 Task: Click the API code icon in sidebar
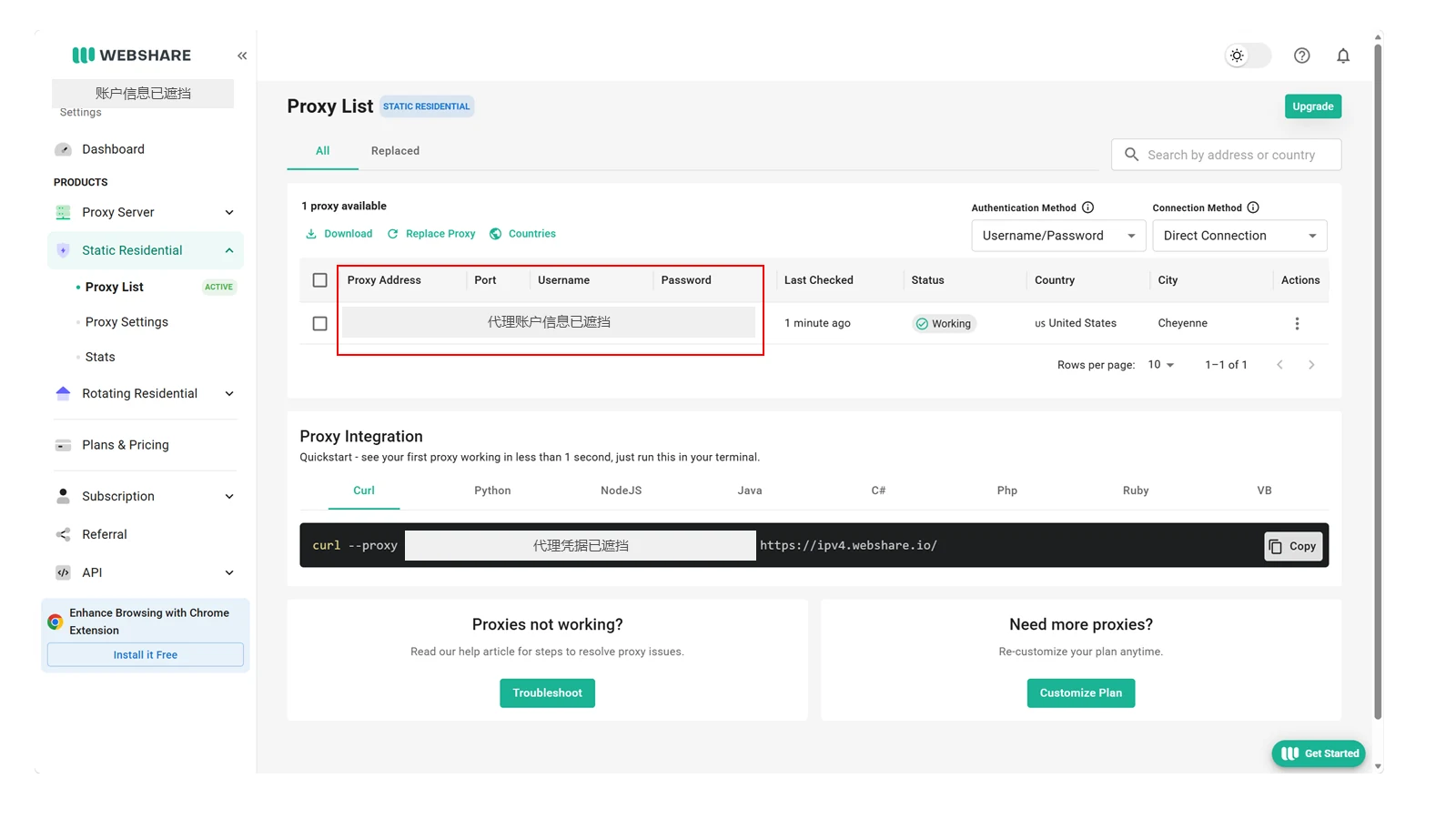click(63, 572)
